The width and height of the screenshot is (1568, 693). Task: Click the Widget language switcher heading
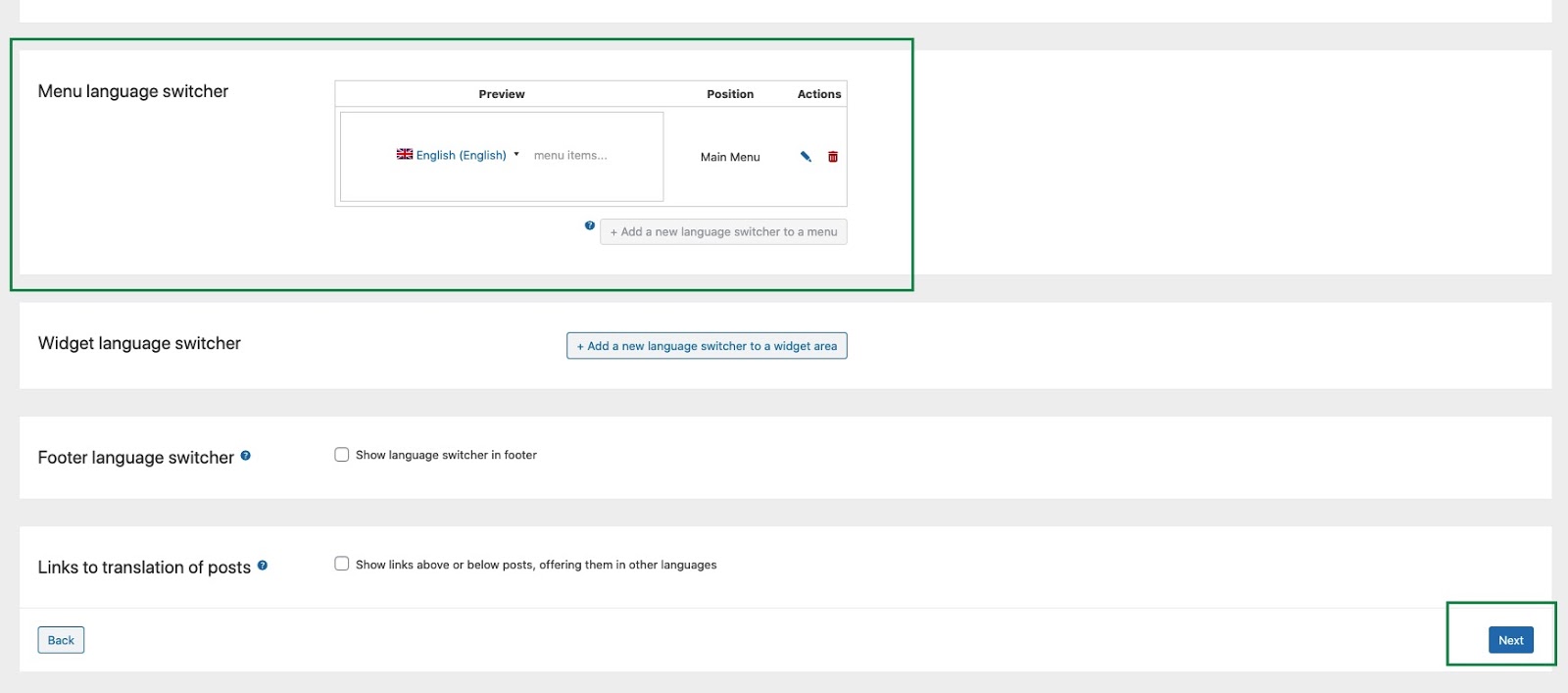coord(139,343)
